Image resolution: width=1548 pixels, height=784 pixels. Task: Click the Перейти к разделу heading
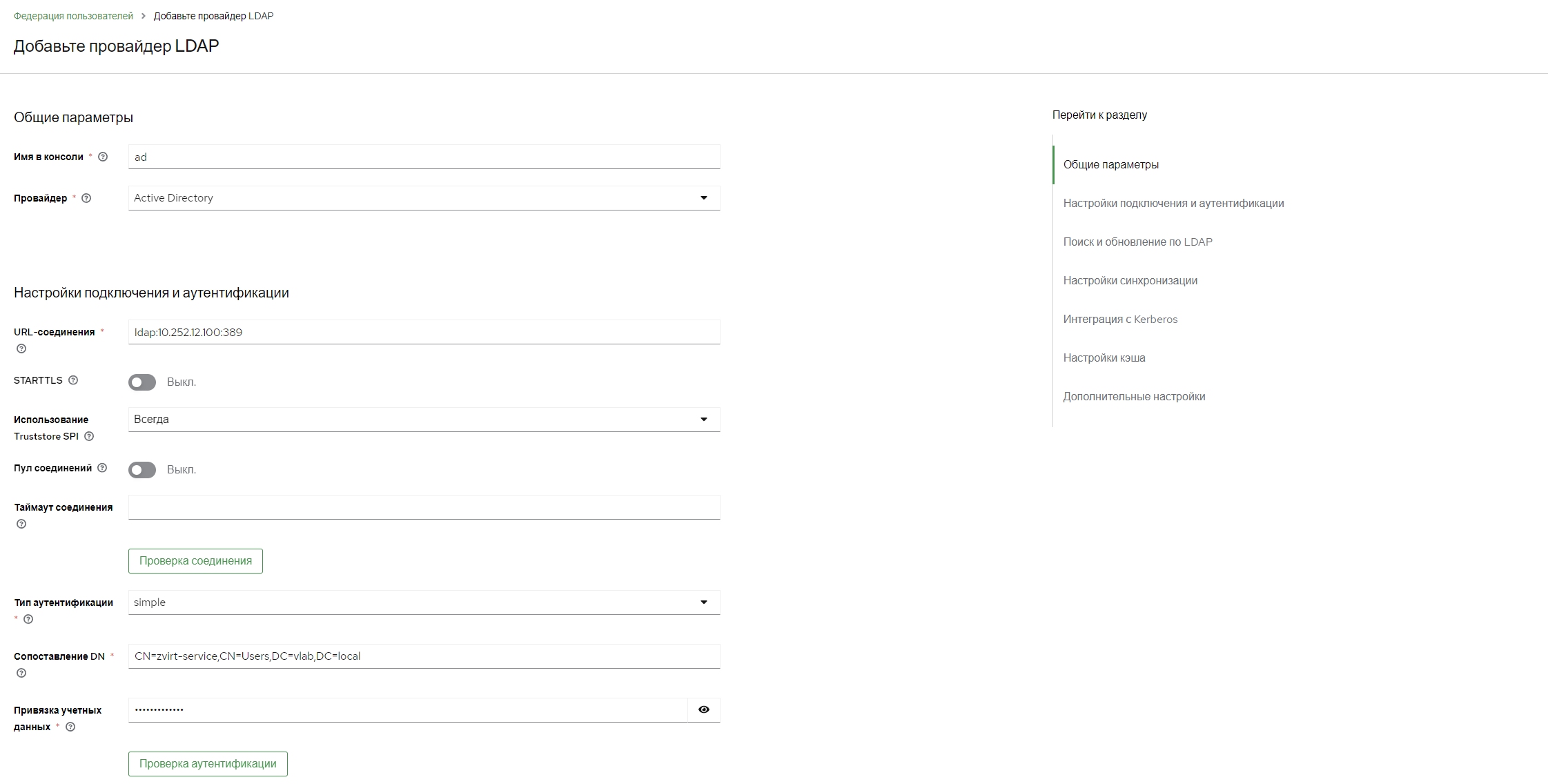(1099, 115)
